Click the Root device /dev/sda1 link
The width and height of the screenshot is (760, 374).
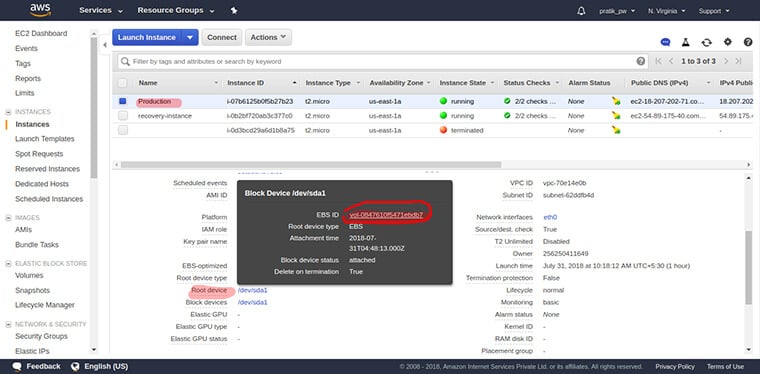(253, 290)
